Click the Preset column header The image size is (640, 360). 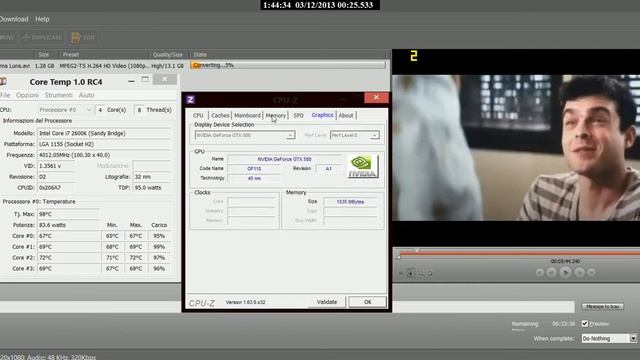pyautogui.click(x=71, y=55)
